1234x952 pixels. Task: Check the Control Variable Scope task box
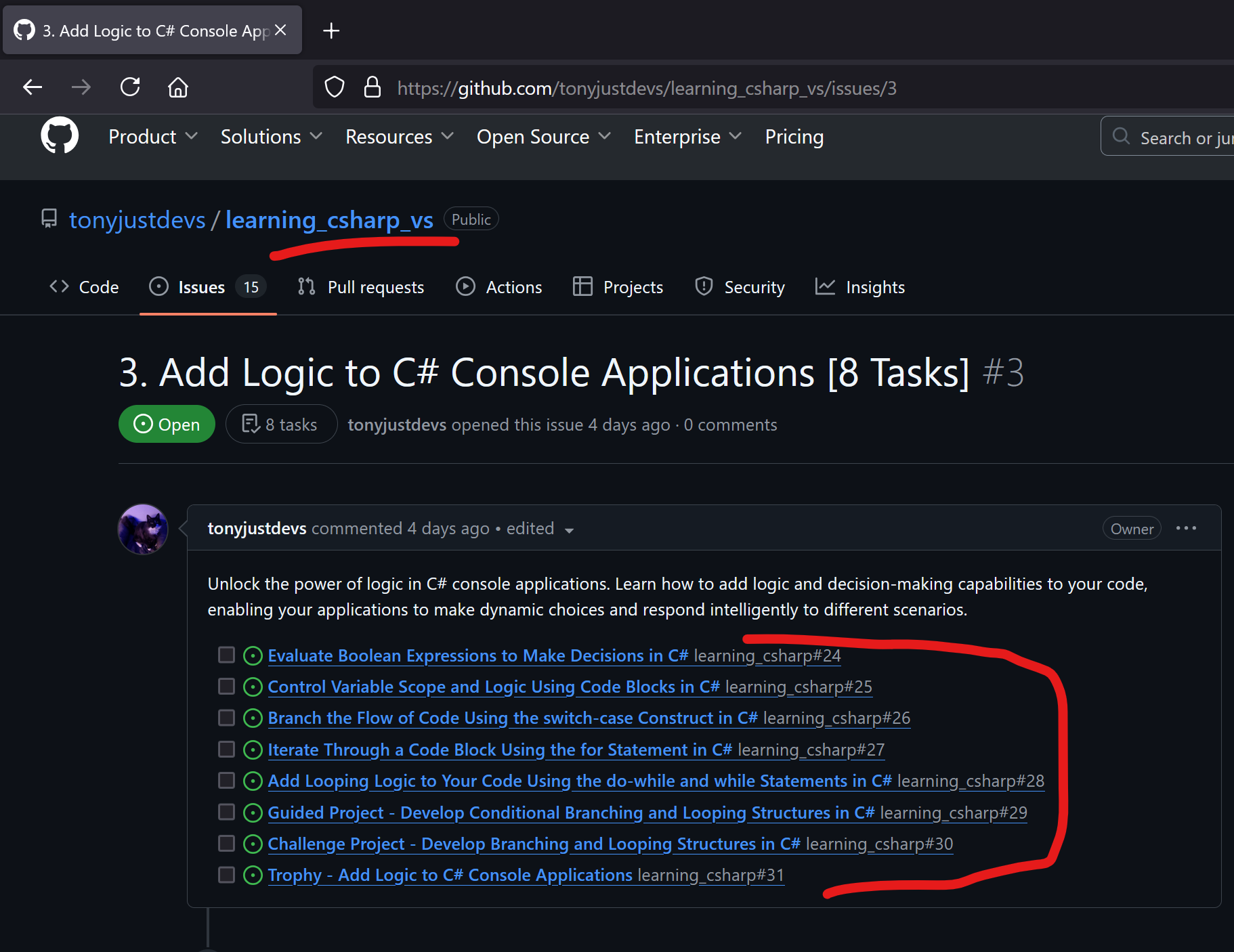tap(226, 686)
